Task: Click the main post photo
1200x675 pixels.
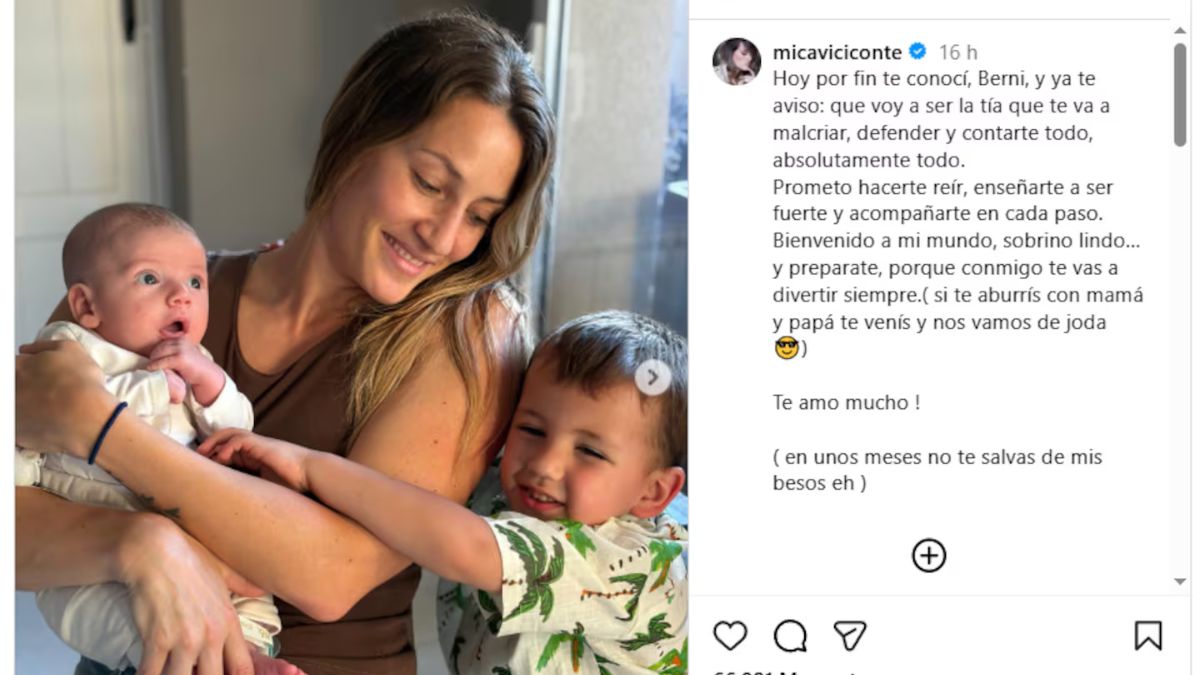Action: coord(351,337)
